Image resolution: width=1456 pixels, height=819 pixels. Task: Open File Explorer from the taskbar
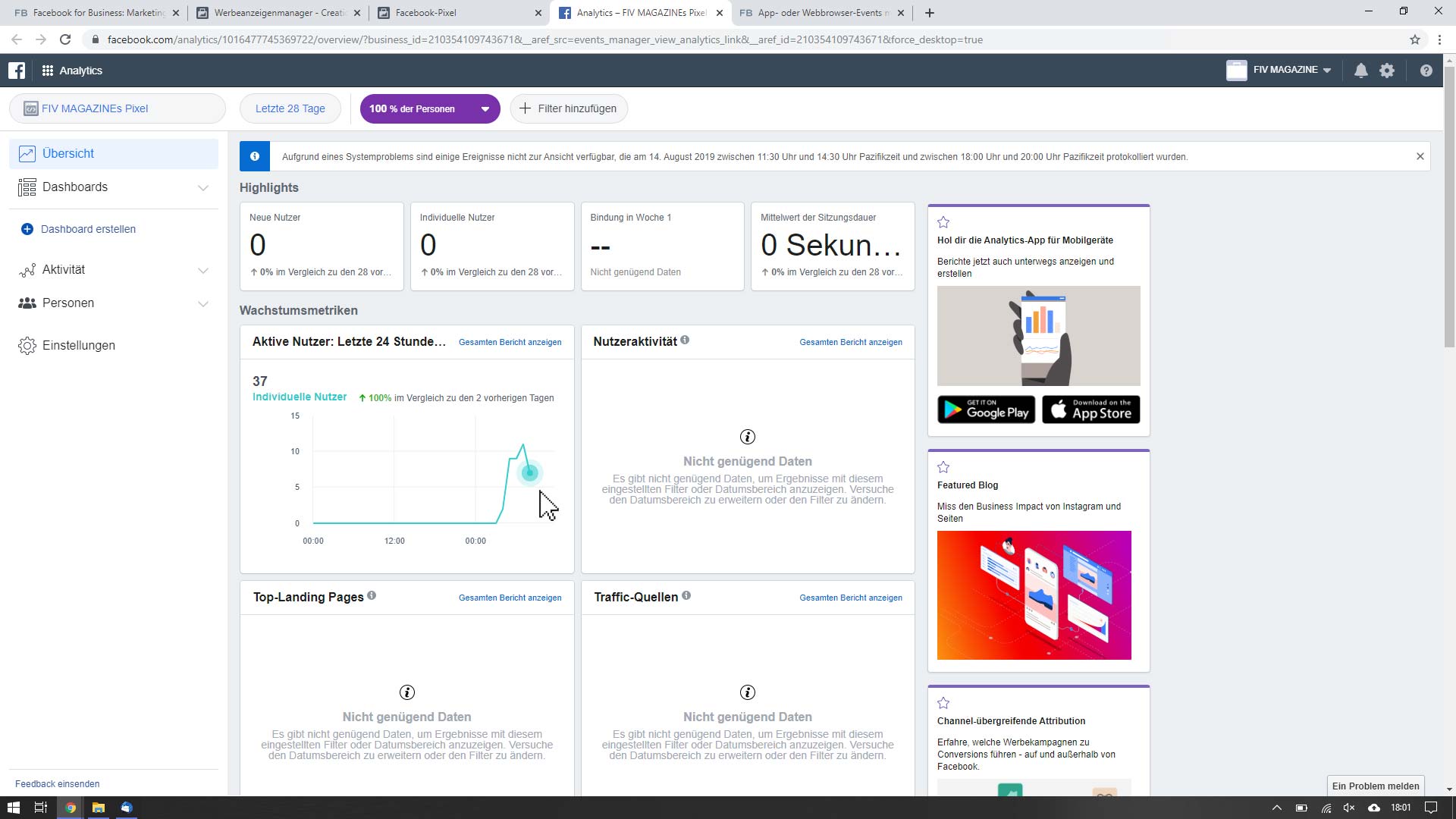[x=98, y=808]
